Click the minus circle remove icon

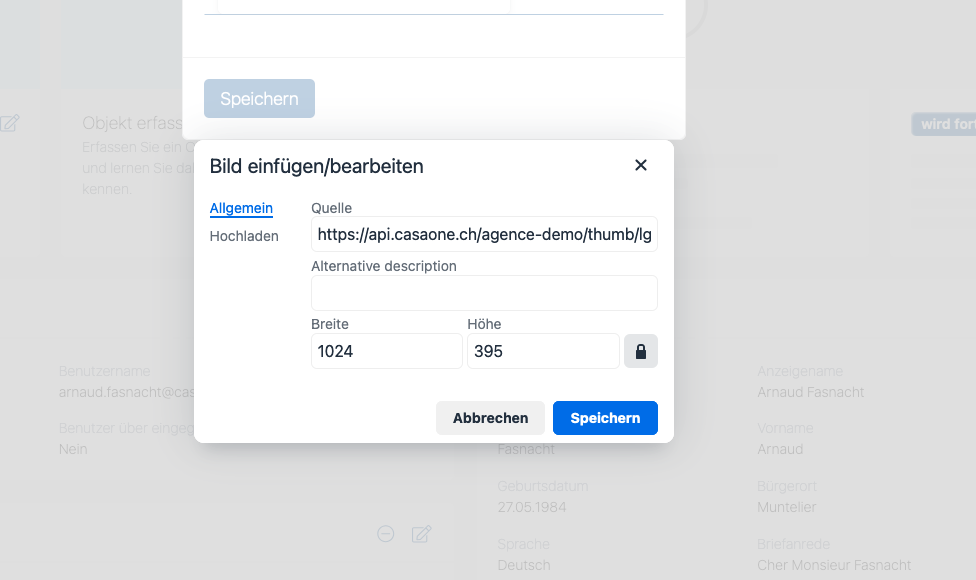[x=385, y=534]
